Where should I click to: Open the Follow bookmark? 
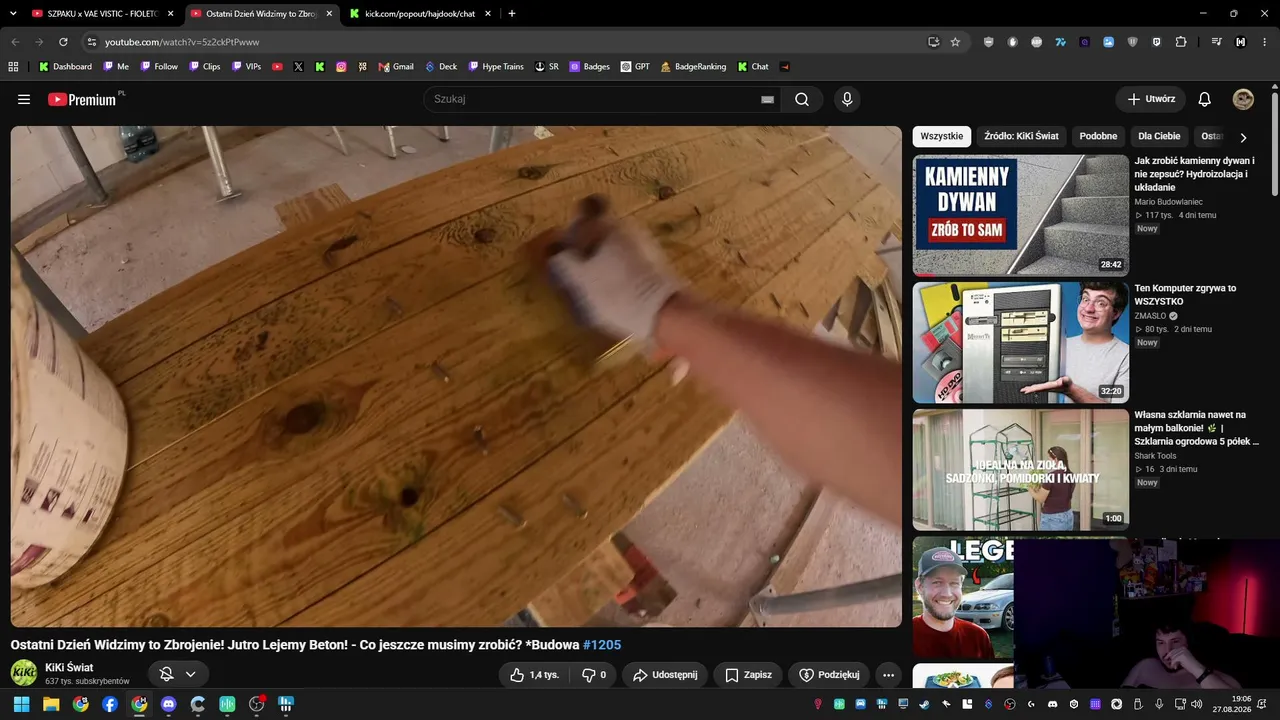[x=159, y=67]
